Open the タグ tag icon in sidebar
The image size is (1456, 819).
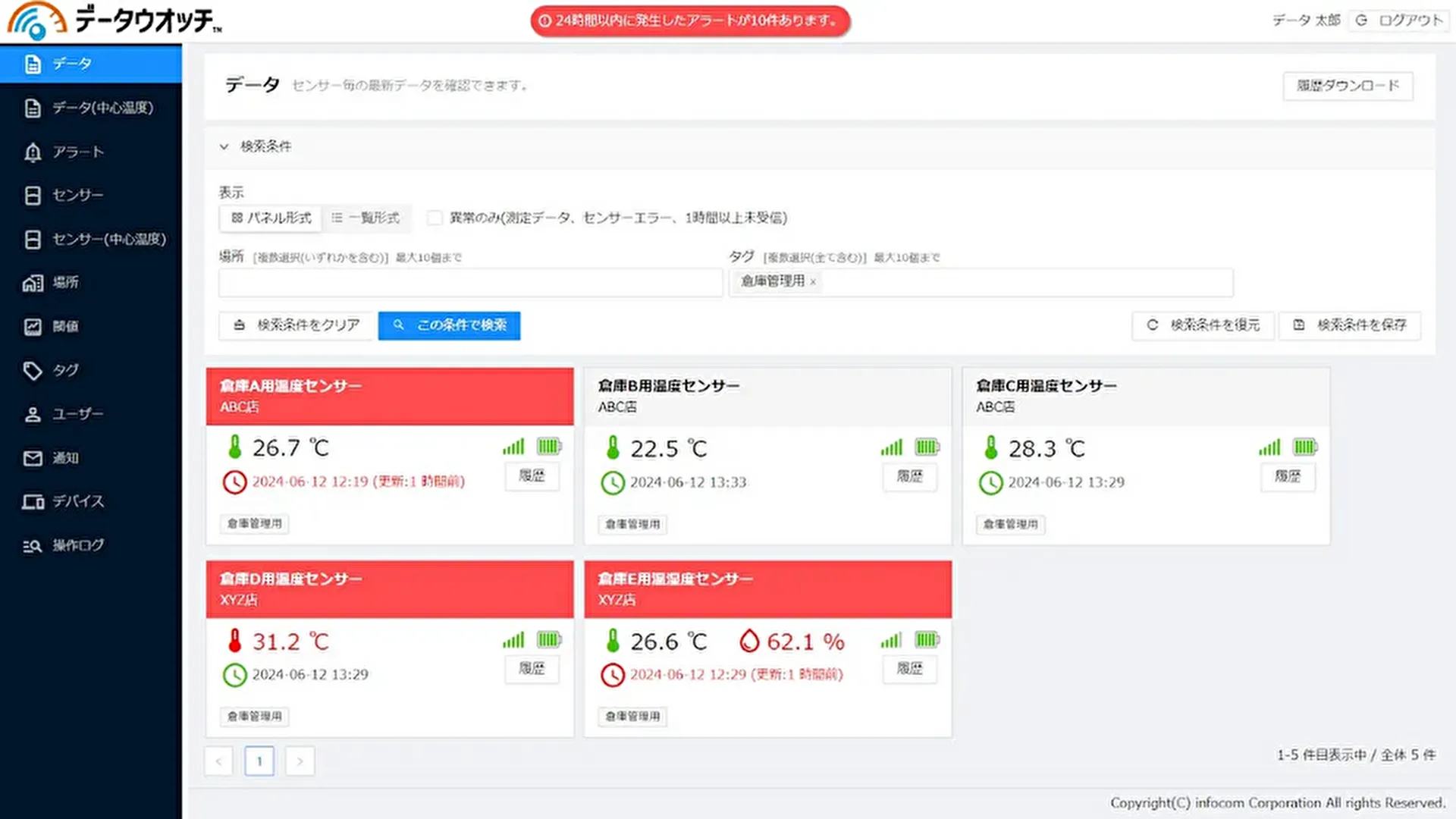[33, 370]
